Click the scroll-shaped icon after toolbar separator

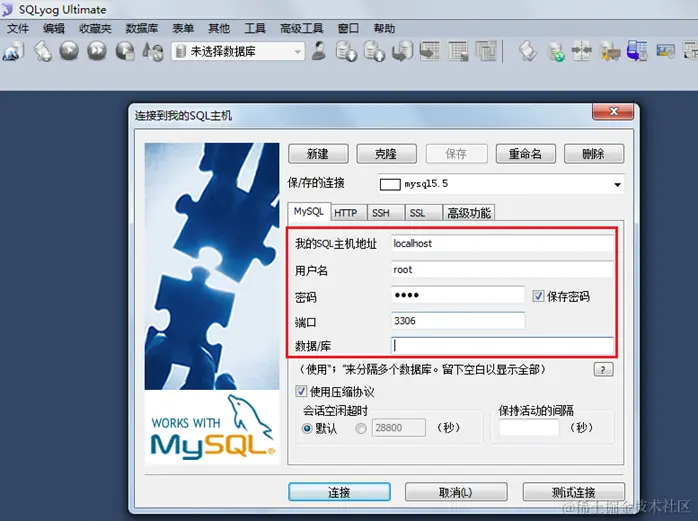[528, 51]
